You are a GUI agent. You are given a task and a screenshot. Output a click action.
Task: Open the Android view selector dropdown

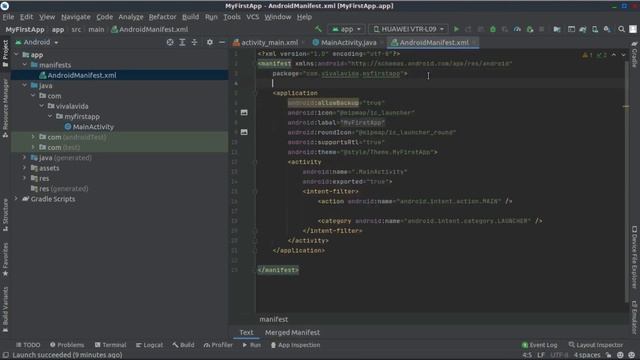(x=37, y=42)
